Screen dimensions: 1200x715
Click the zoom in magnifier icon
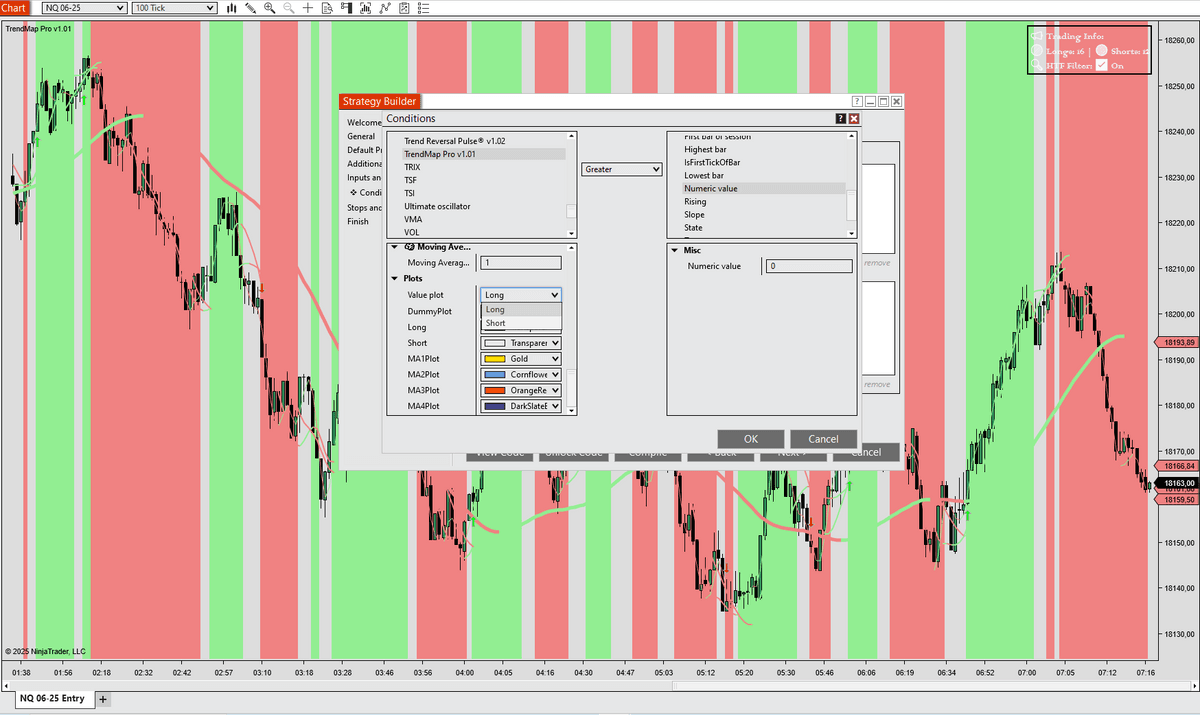tap(270, 8)
